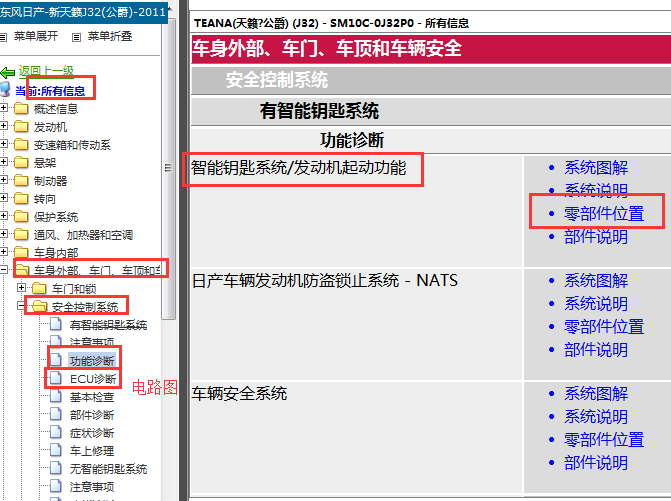Viewport: 671px width, 501px height.
Task: Open 零部件位置 for NATS 防盗锁止系统
Action: click(x=604, y=327)
